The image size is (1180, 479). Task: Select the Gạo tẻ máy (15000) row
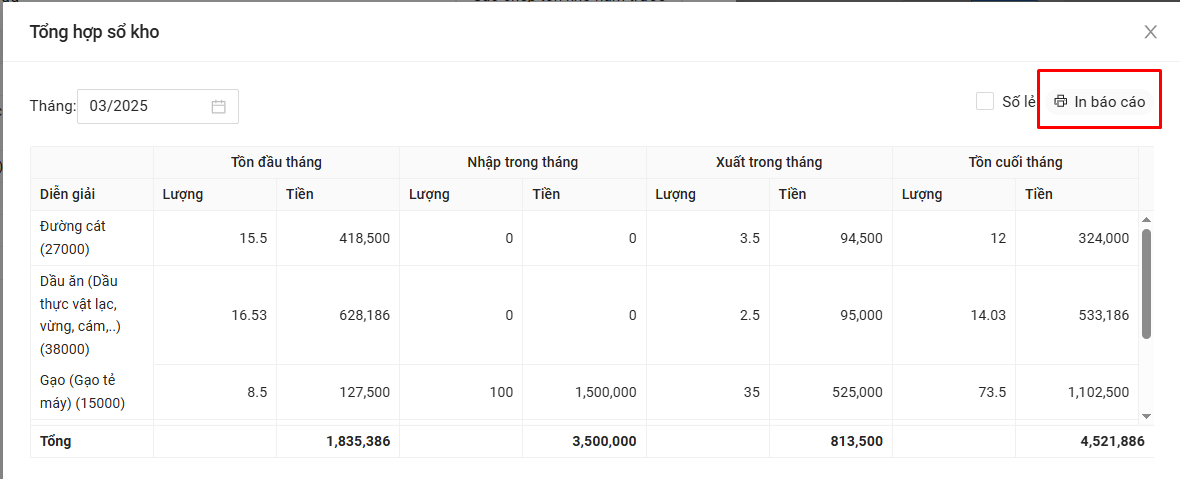pyautogui.click(x=82, y=392)
